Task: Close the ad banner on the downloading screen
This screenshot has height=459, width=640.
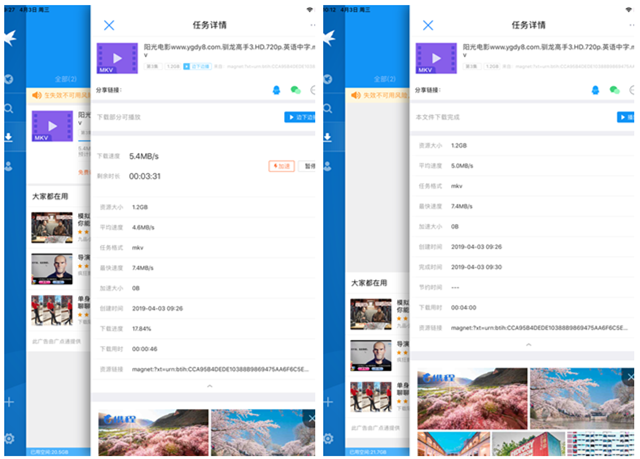Action: tap(311, 418)
